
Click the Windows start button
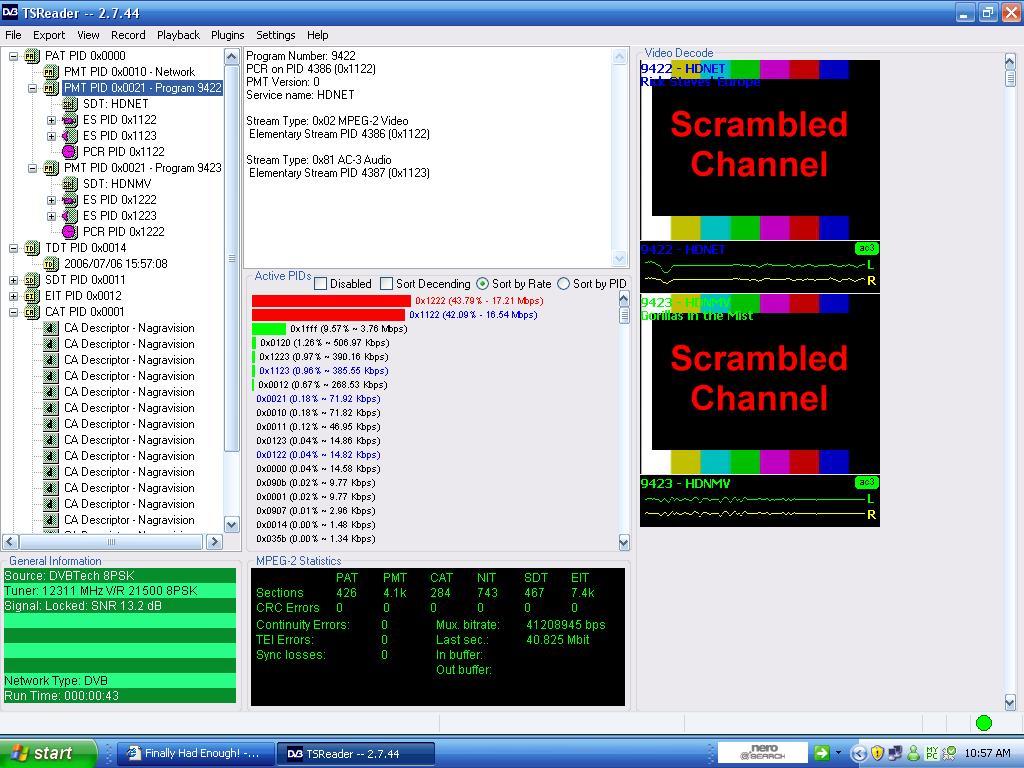tap(48, 753)
